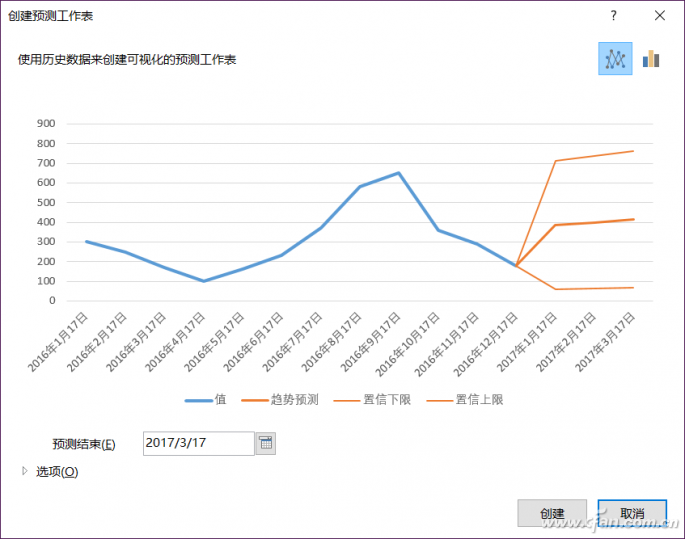
Task: Click the 900 value on the vertical axis
Action: pos(45,124)
